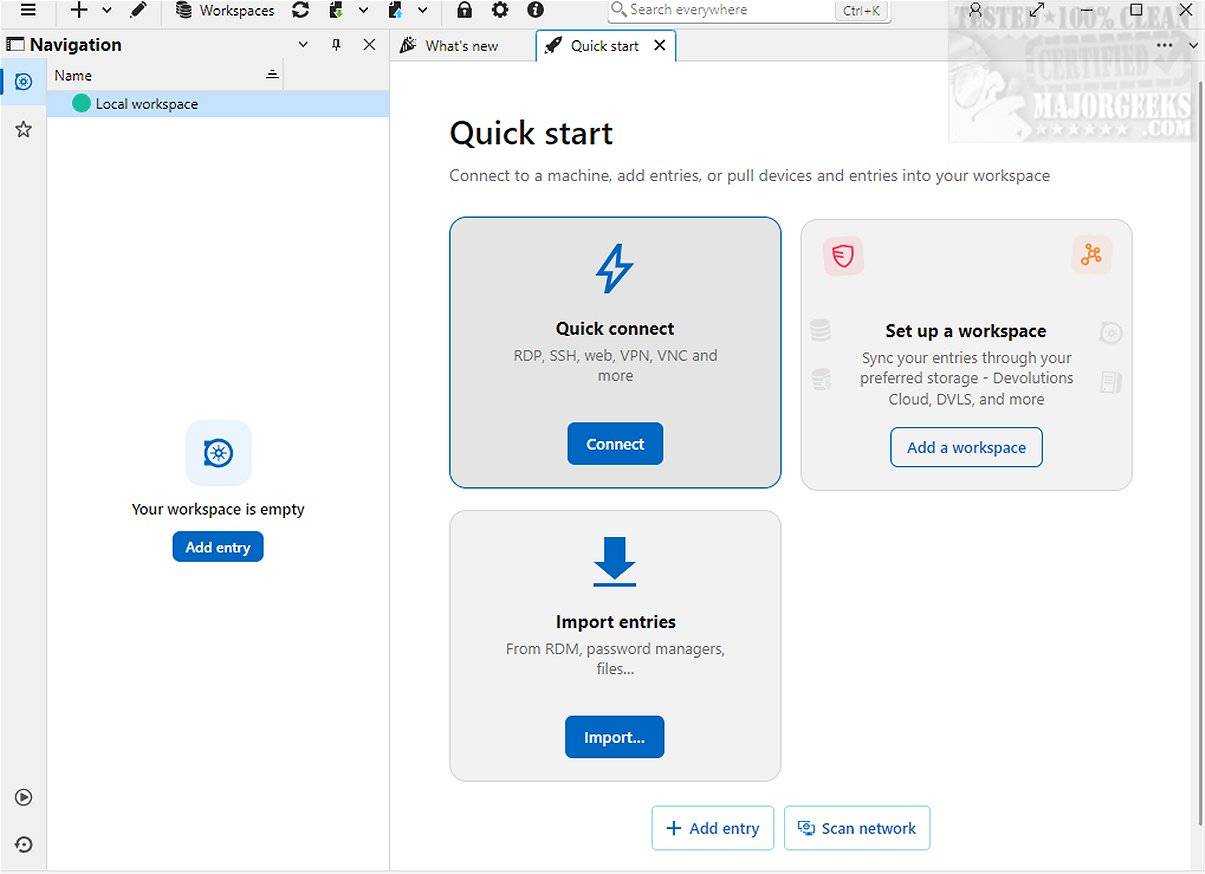Expand the new entry dropdown arrow
1205x874 pixels.
click(107, 10)
